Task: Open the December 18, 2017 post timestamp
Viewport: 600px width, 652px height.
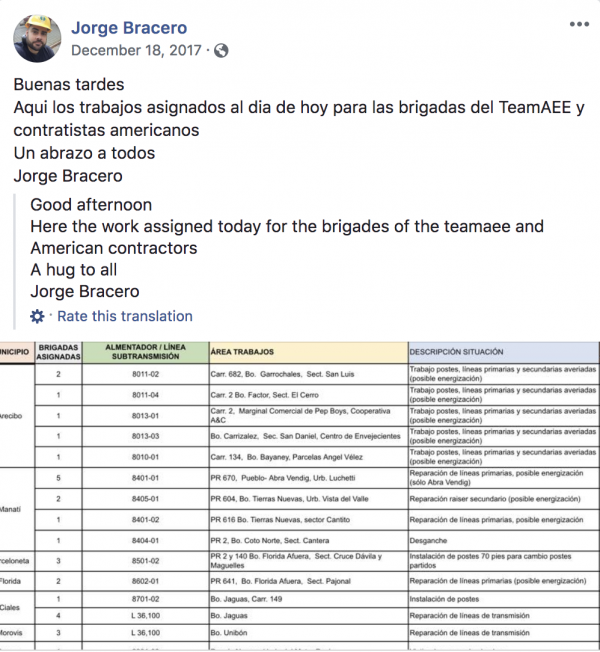Action: (135, 50)
